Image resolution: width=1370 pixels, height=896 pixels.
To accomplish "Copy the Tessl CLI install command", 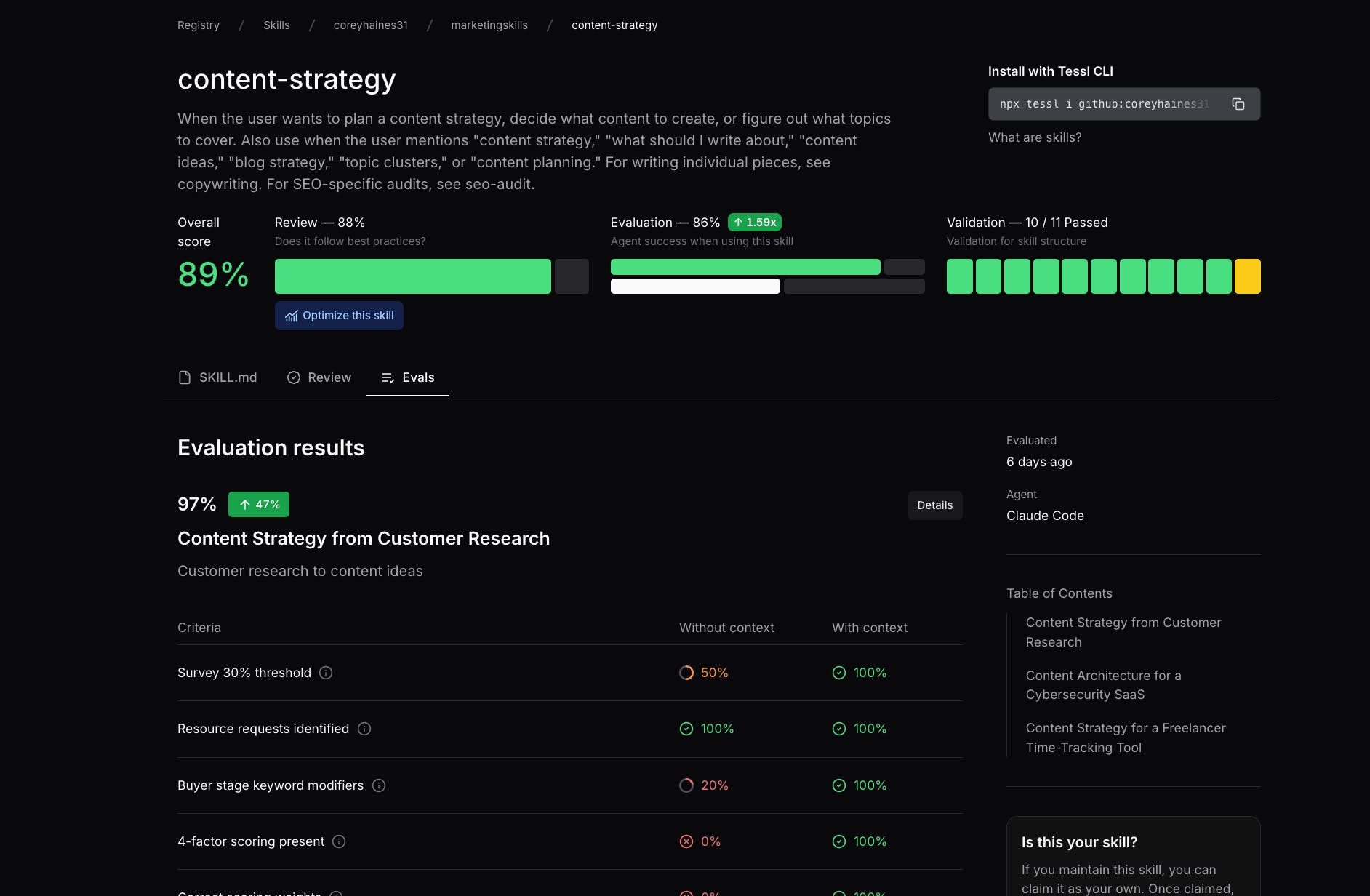I will click(x=1238, y=104).
